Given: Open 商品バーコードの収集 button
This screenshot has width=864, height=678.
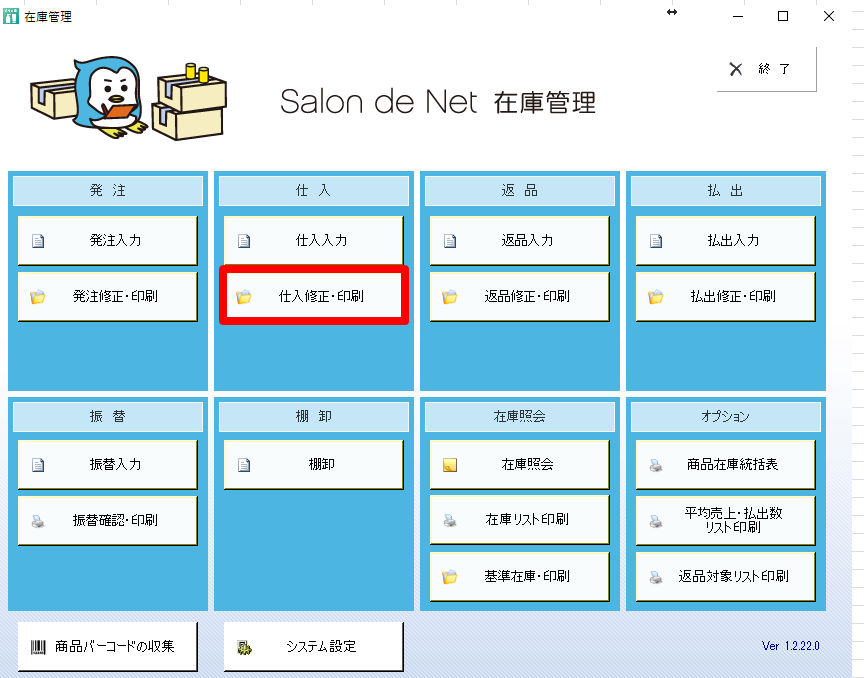Looking at the screenshot, I should (x=107, y=647).
